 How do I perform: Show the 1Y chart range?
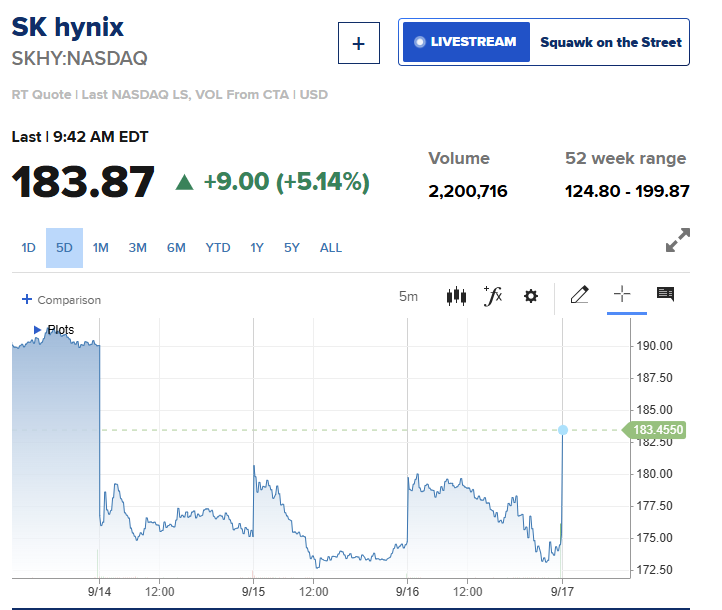[257, 248]
